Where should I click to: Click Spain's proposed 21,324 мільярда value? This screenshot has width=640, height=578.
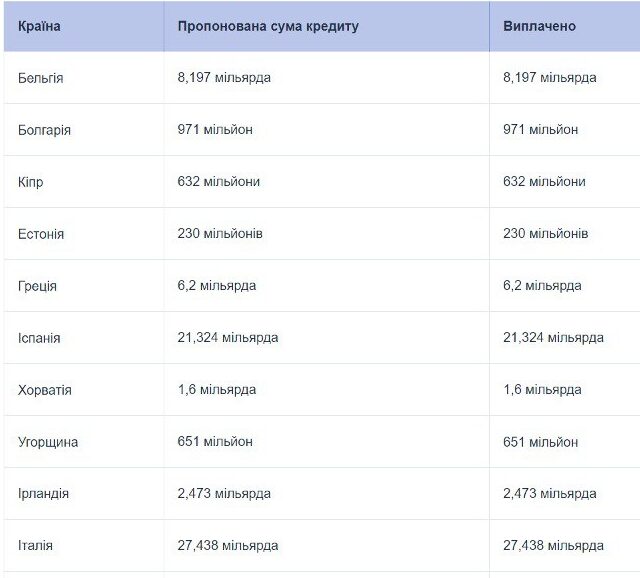(x=228, y=338)
